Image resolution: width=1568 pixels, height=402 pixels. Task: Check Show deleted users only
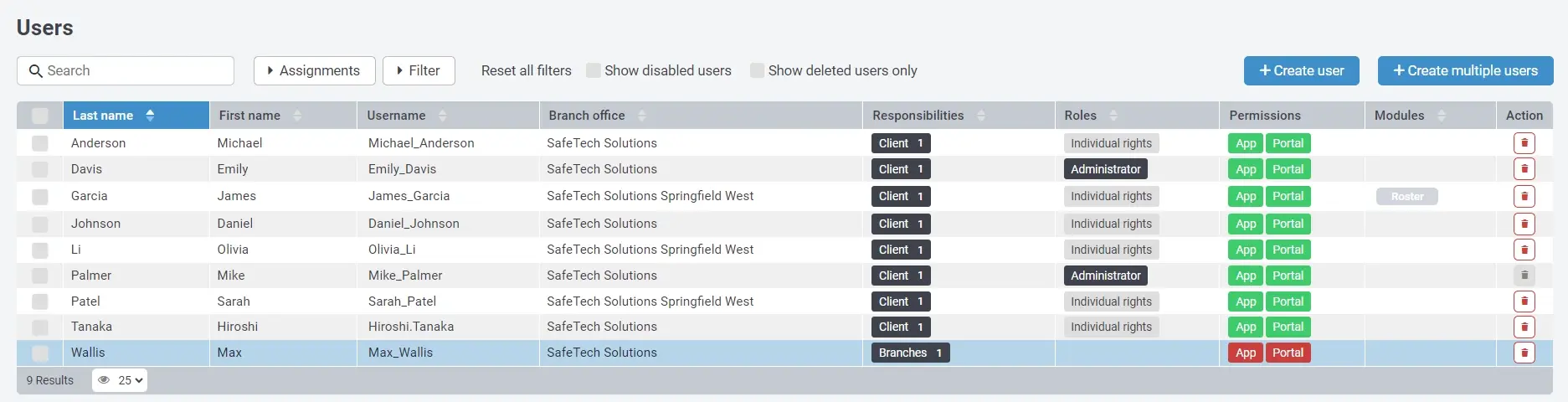coord(757,71)
